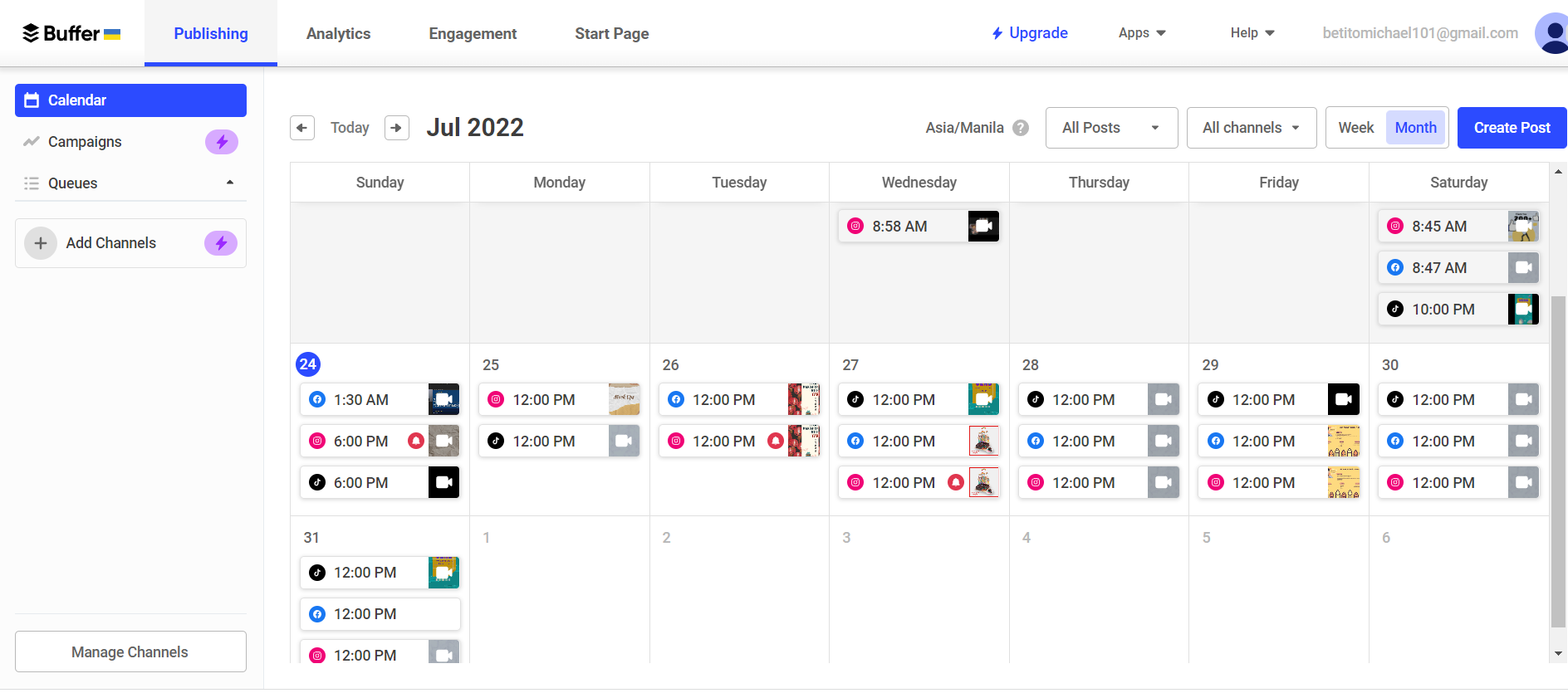Click the next month arrow icon
Viewport: 1568px width, 693px height.
click(x=396, y=128)
